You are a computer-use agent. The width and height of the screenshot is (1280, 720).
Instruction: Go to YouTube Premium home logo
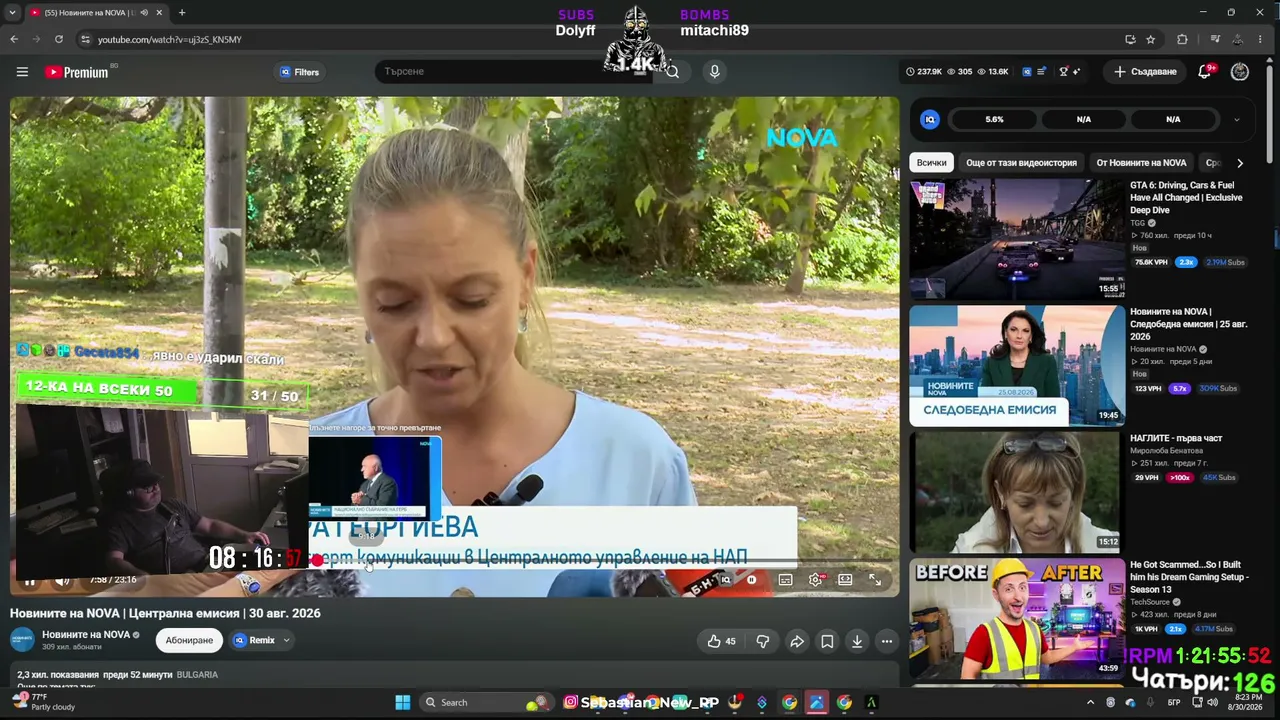pos(76,72)
